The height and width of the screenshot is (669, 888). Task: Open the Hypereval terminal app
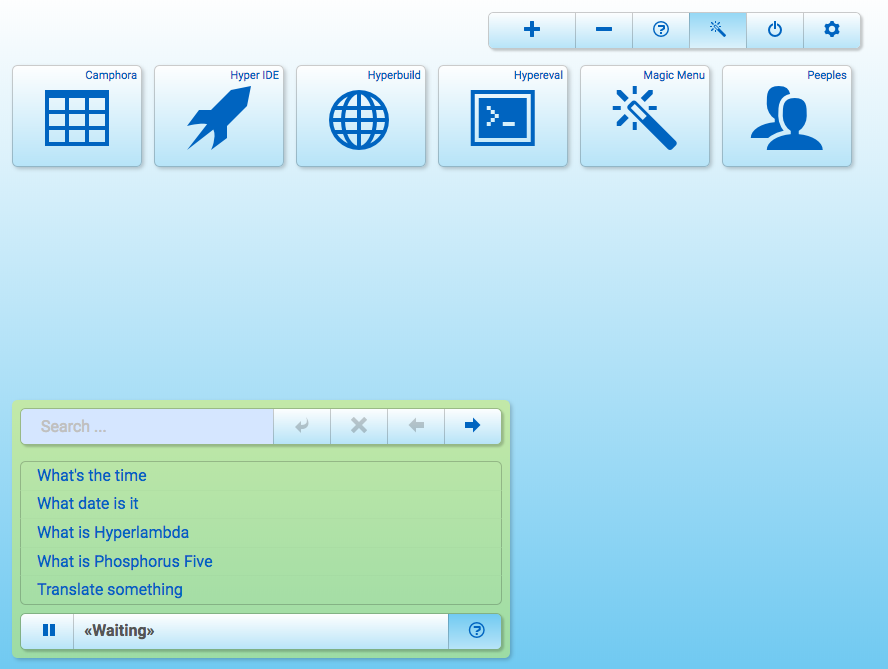(503, 116)
